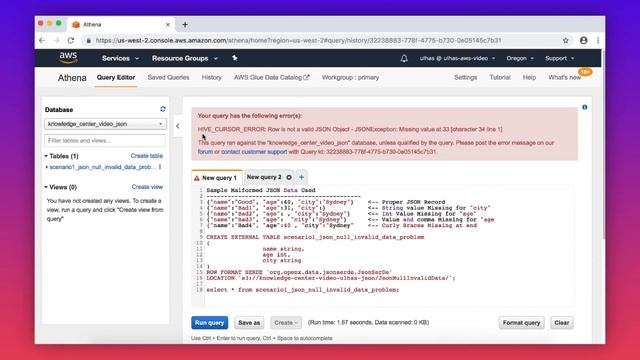Click line 18 select statement in editor
Screen dimensions: 640x360
tap(302, 290)
